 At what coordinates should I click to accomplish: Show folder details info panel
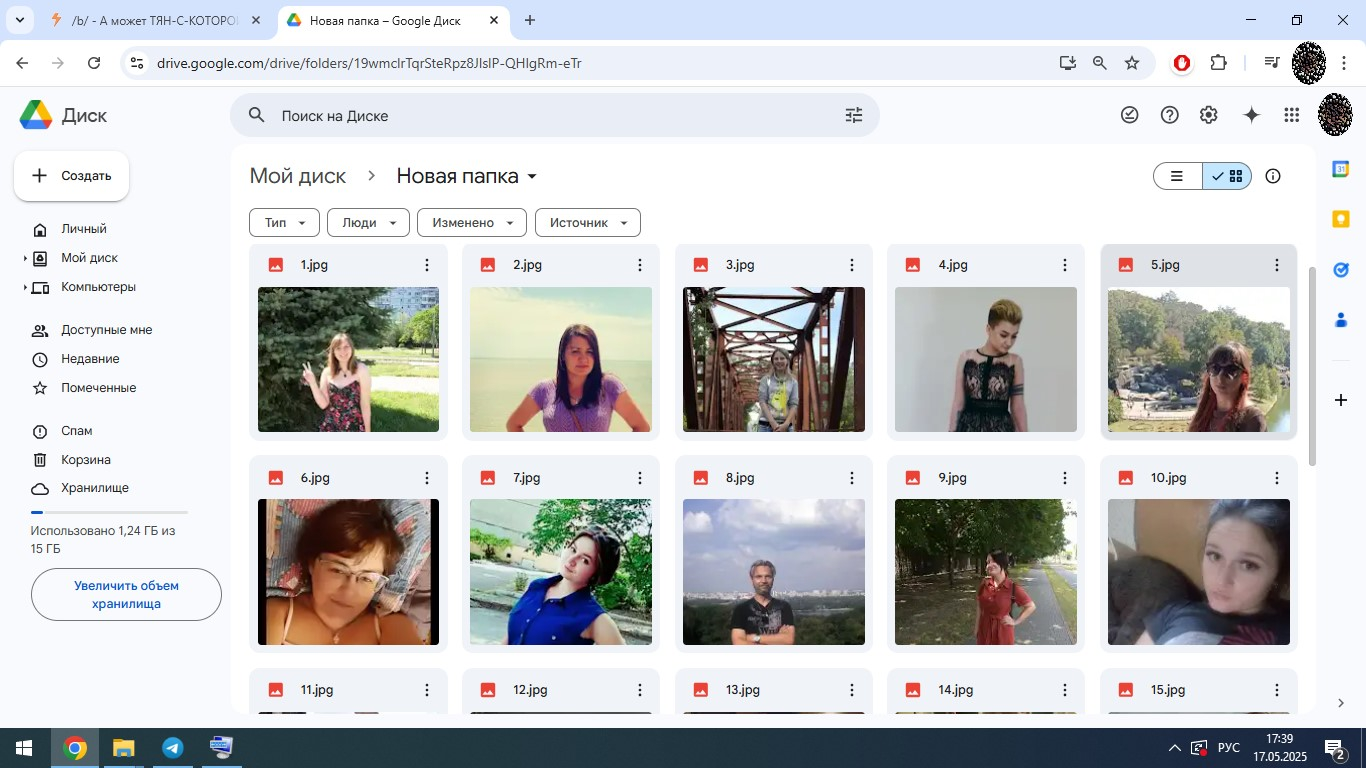[1273, 176]
